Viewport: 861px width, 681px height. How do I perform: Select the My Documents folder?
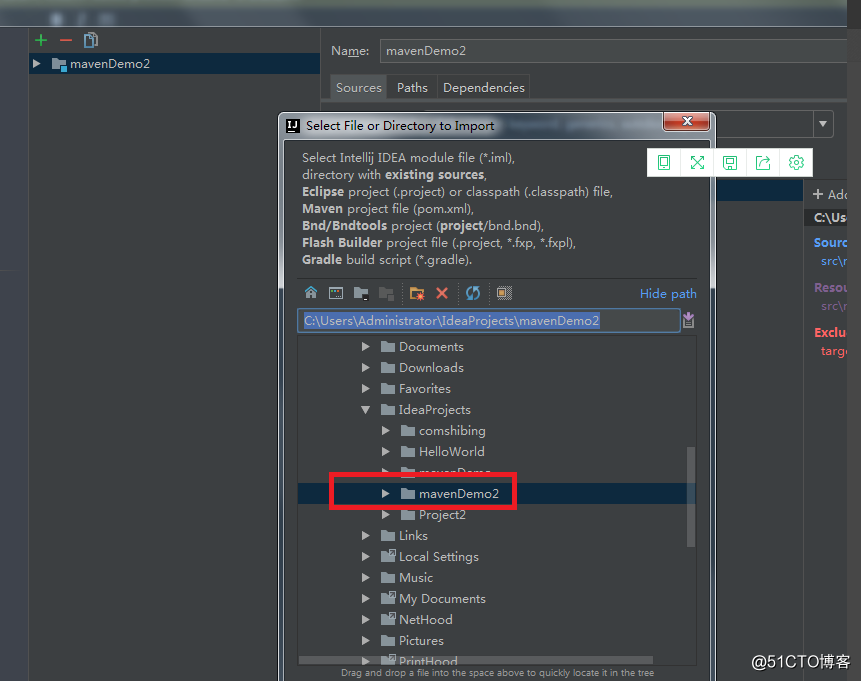442,599
